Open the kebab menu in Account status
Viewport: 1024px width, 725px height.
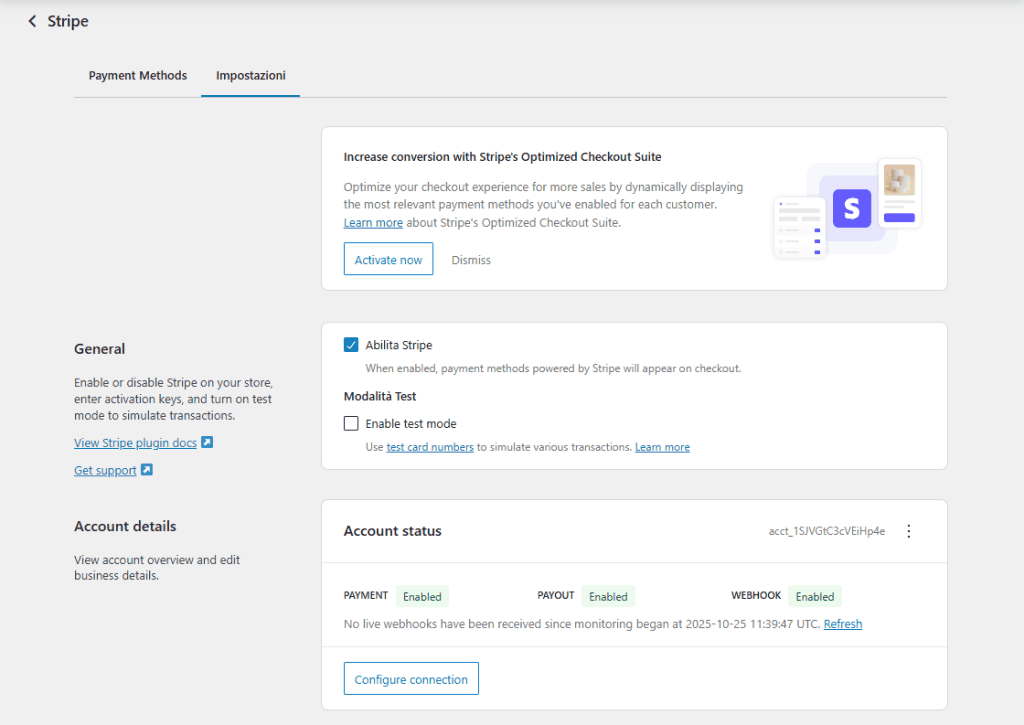pos(908,531)
